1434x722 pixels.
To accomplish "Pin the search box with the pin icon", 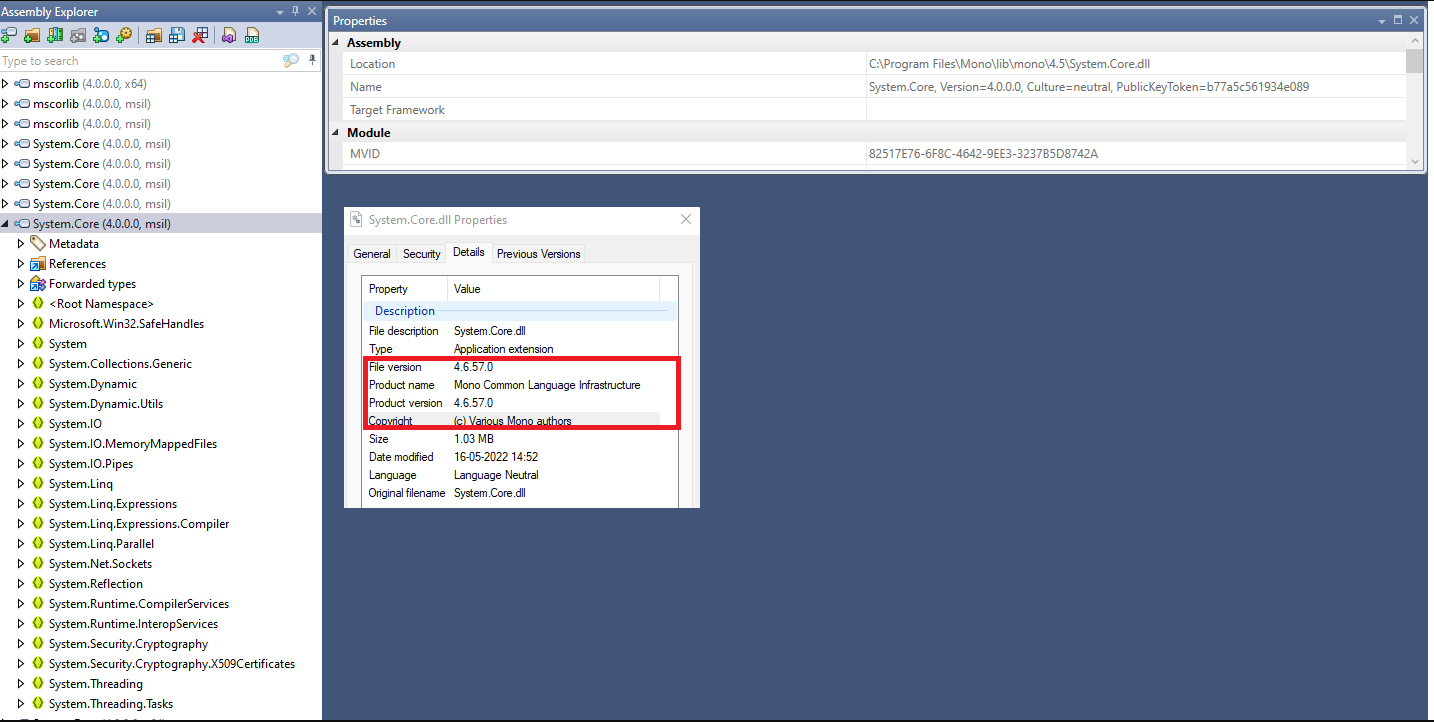I will (x=311, y=60).
